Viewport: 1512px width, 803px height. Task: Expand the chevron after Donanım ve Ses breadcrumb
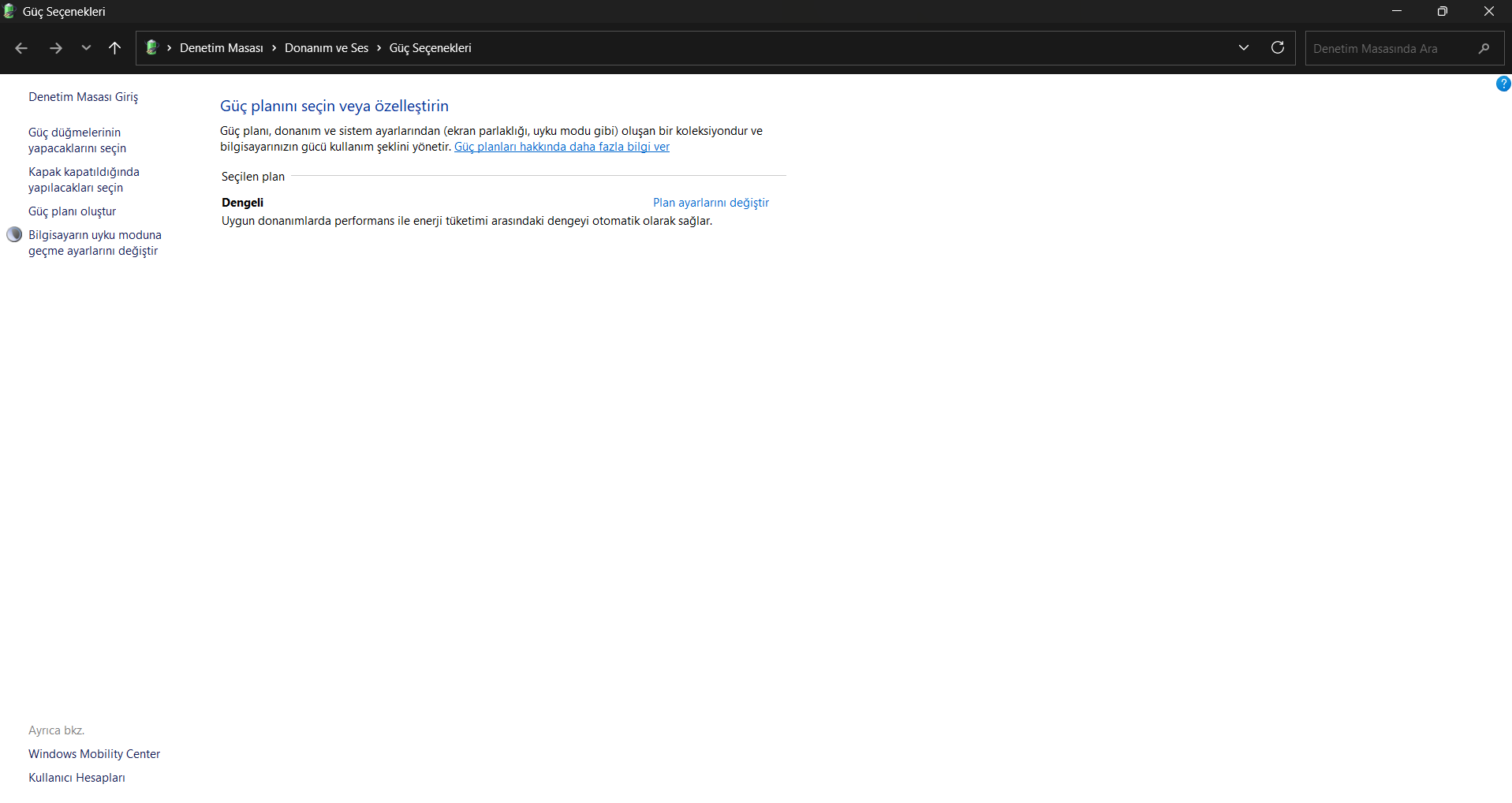[x=379, y=48]
